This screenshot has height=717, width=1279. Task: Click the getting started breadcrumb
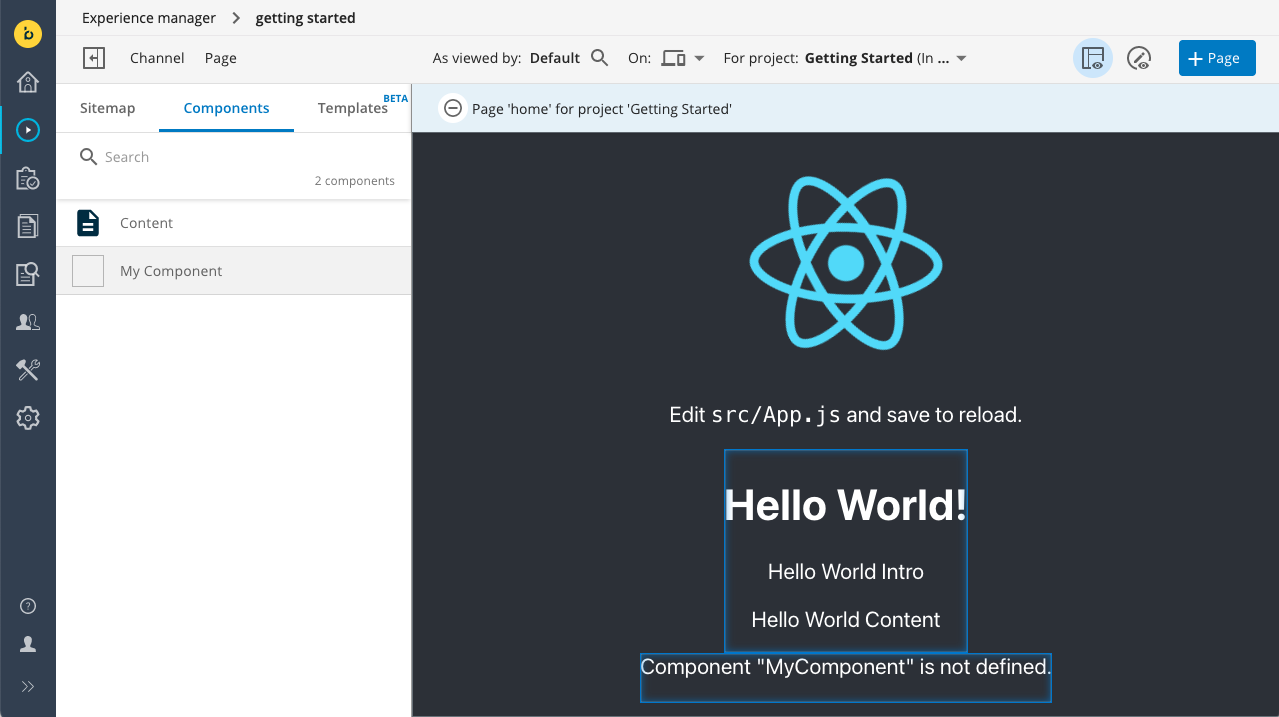click(x=305, y=18)
